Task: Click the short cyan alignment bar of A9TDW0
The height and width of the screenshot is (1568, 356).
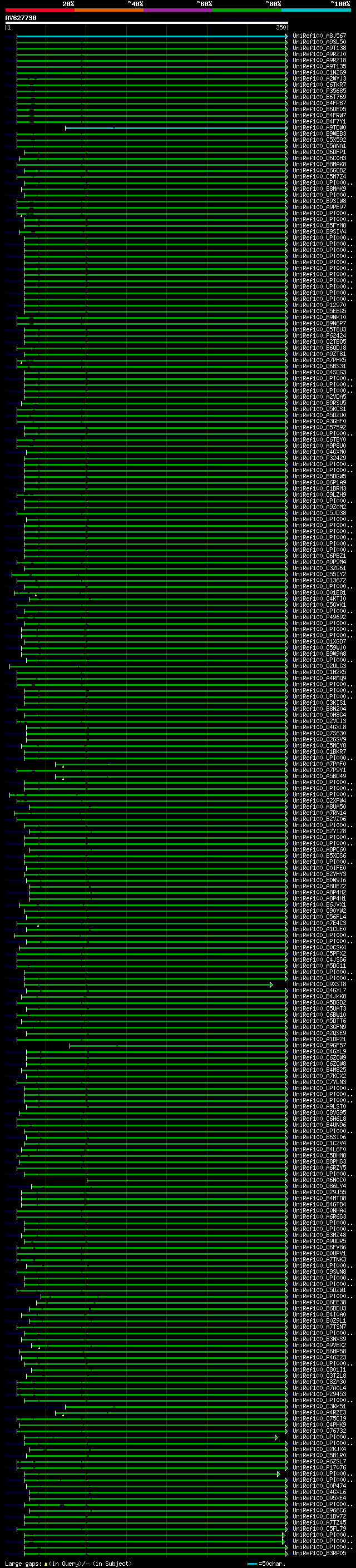Action: click(x=176, y=128)
